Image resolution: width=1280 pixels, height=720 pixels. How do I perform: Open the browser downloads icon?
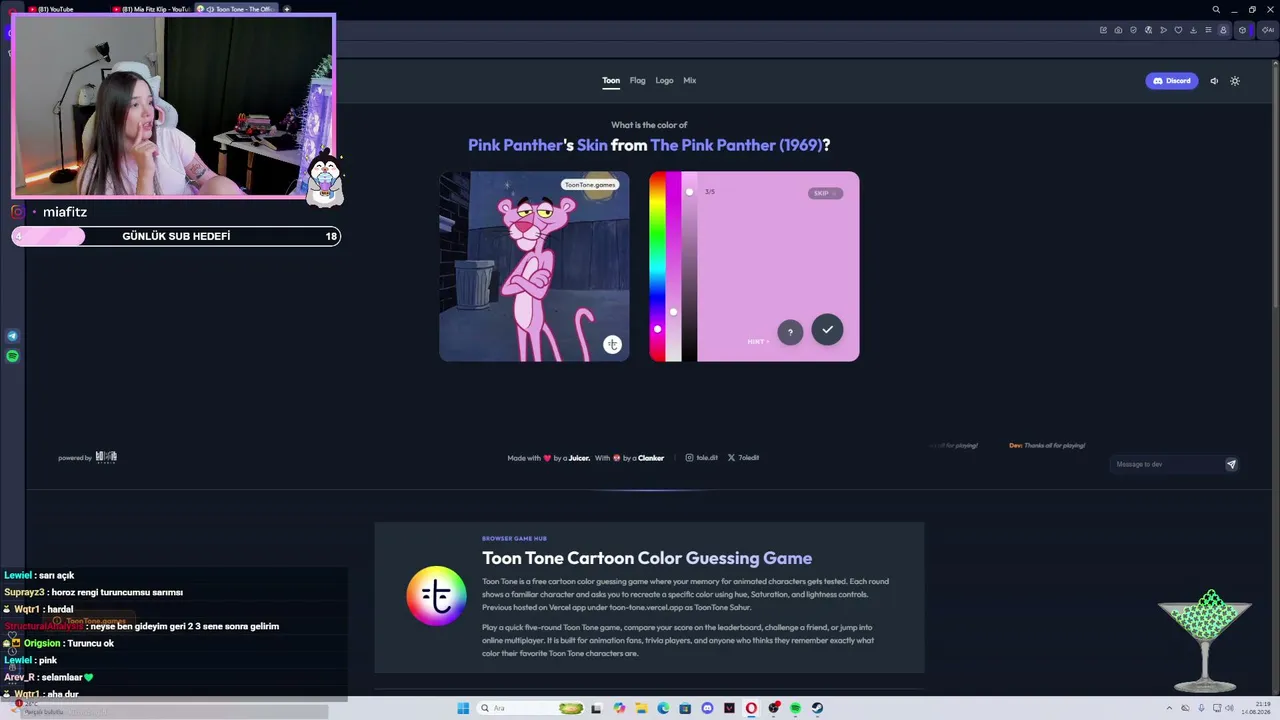[x=1193, y=30]
